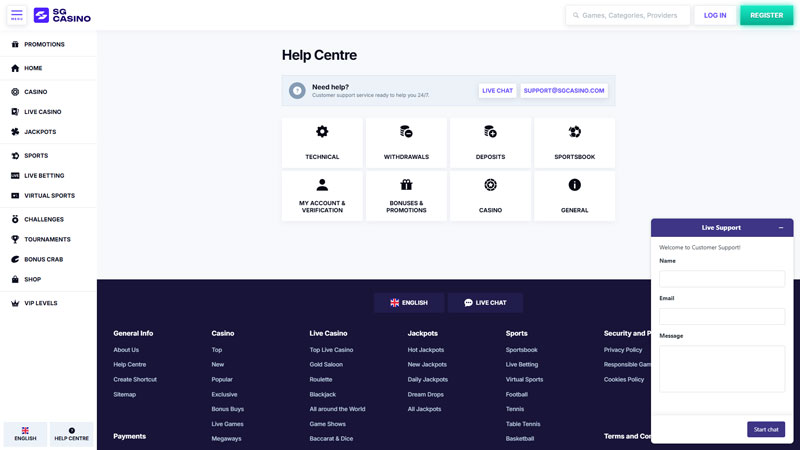Select the Deposits help category

pos(490,142)
